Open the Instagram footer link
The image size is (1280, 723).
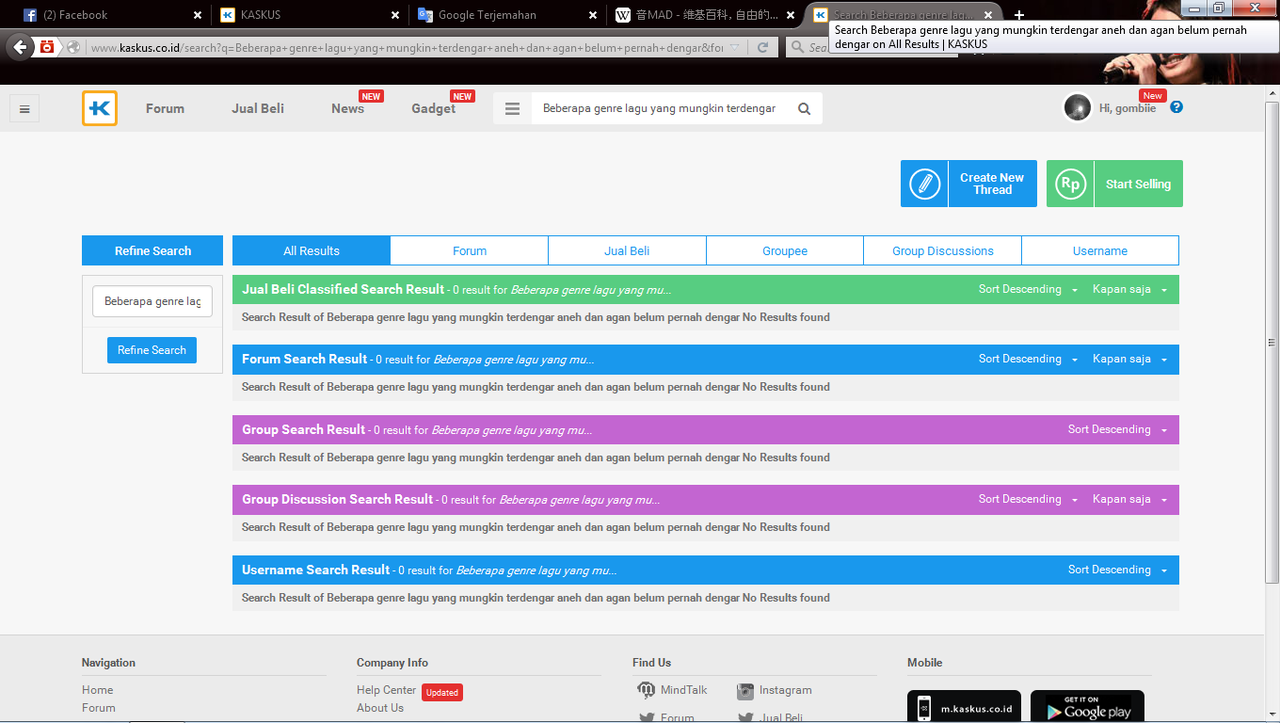click(786, 690)
